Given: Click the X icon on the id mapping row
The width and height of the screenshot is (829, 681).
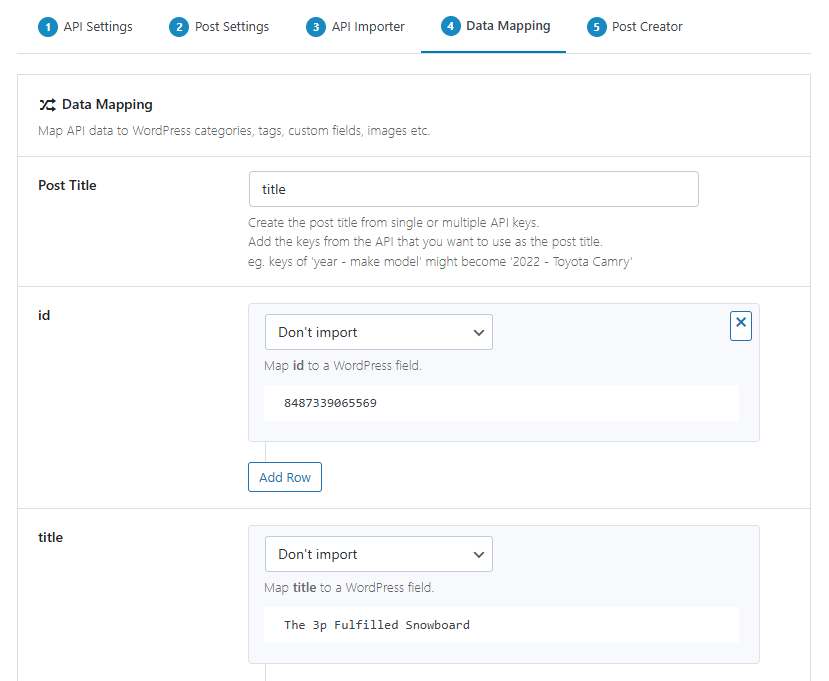Looking at the screenshot, I should click(x=740, y=325).
